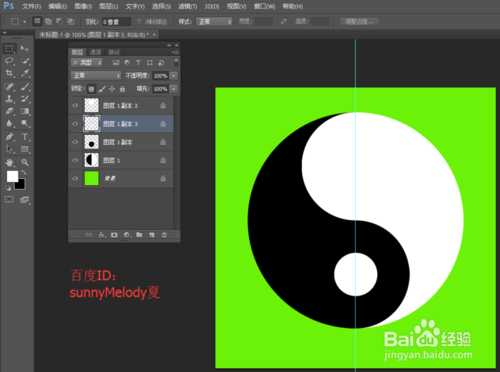Select the Rectangular Marquee tool
The width and height of the screenshot is (500, 372).
(10, 49)
